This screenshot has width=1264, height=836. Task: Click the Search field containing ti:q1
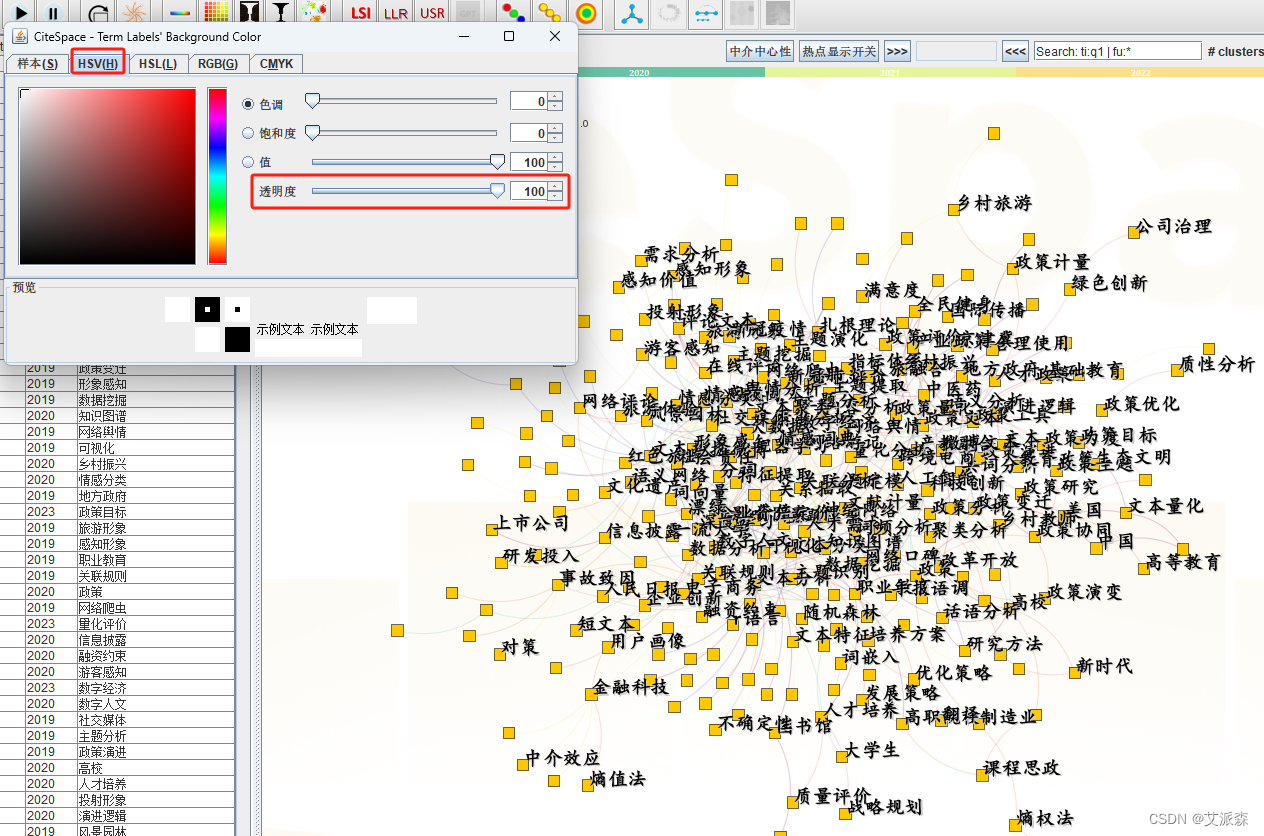point(1117,51)
